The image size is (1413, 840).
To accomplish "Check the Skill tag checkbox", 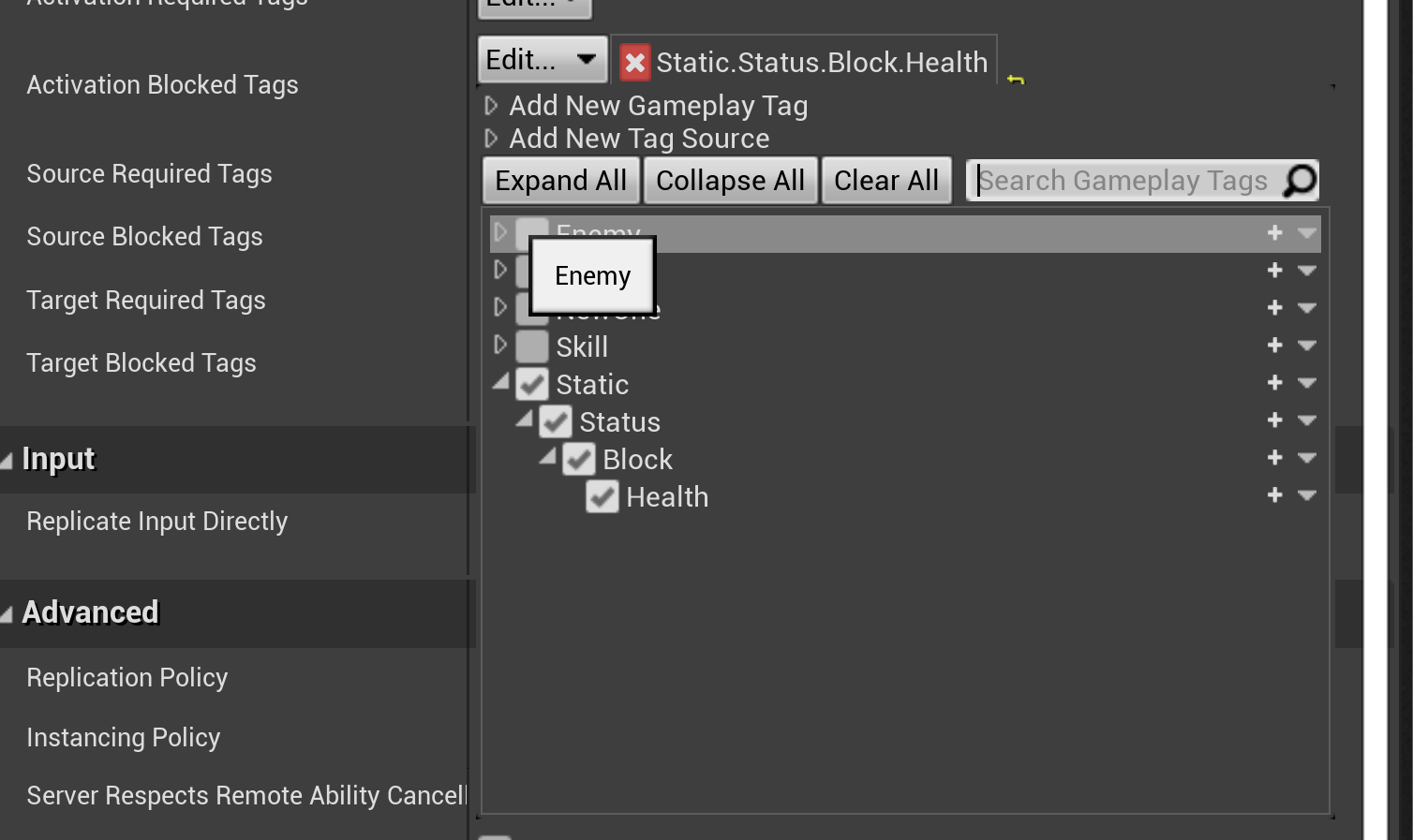I will click(x=531, y=346).
